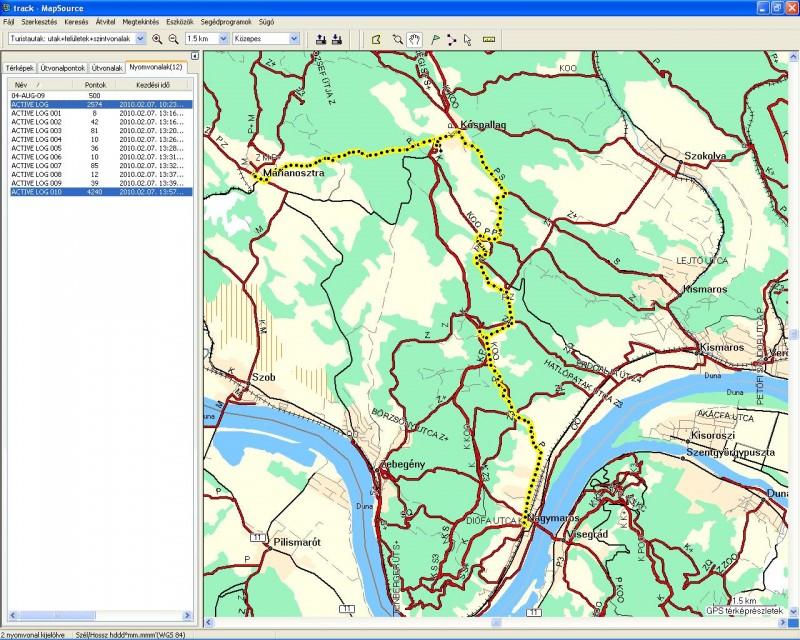Screen dimensions: 800x640
Task: Select the route tool icon
Action: (451, 39)
